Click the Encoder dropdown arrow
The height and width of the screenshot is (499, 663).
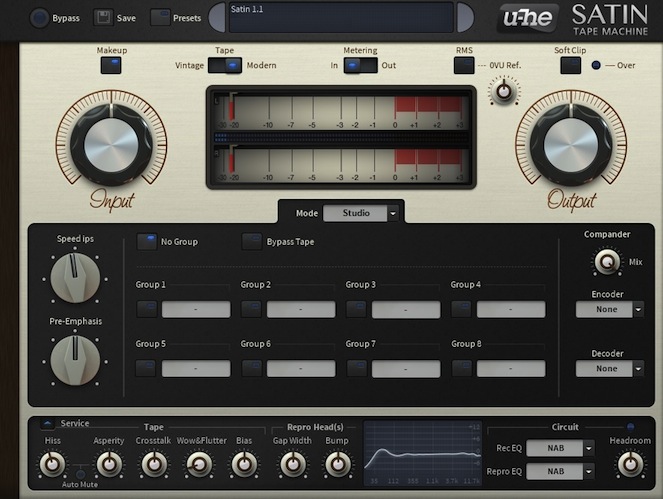pyautogui.click(x=638, y=310)
